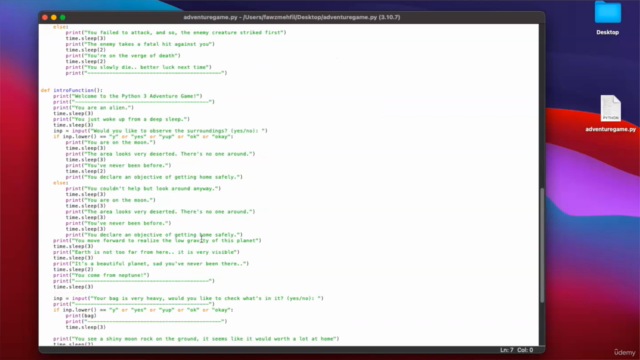Select the adventuregame.py file icon on desktop
This screenshot has height=360, width=640.
(x=611, y=108)
